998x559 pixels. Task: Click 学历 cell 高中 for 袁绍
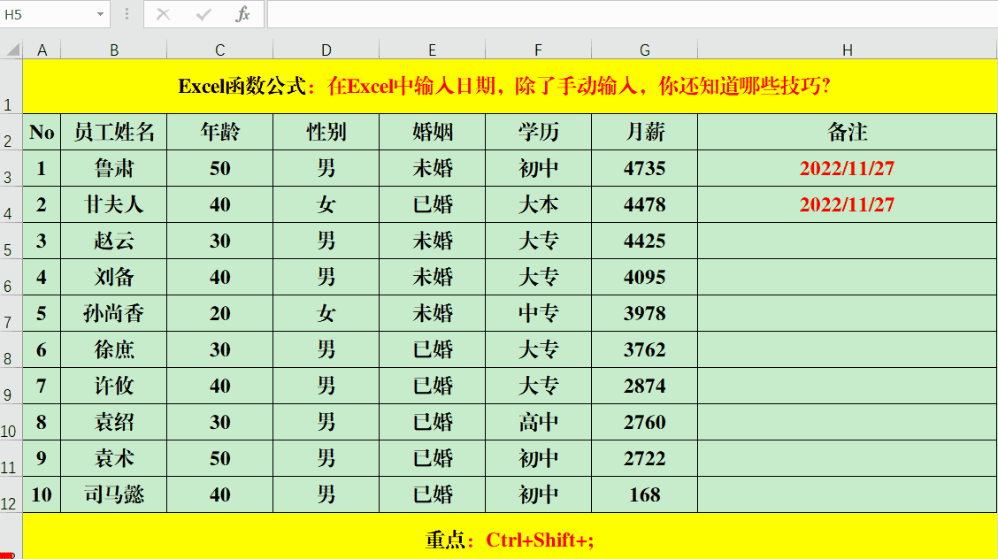(538, 423)
